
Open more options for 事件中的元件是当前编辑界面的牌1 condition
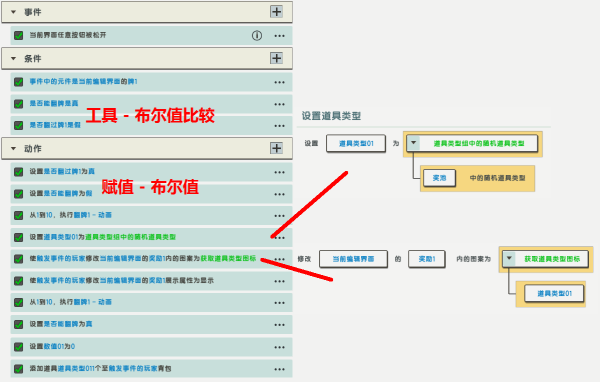(279, 82)
